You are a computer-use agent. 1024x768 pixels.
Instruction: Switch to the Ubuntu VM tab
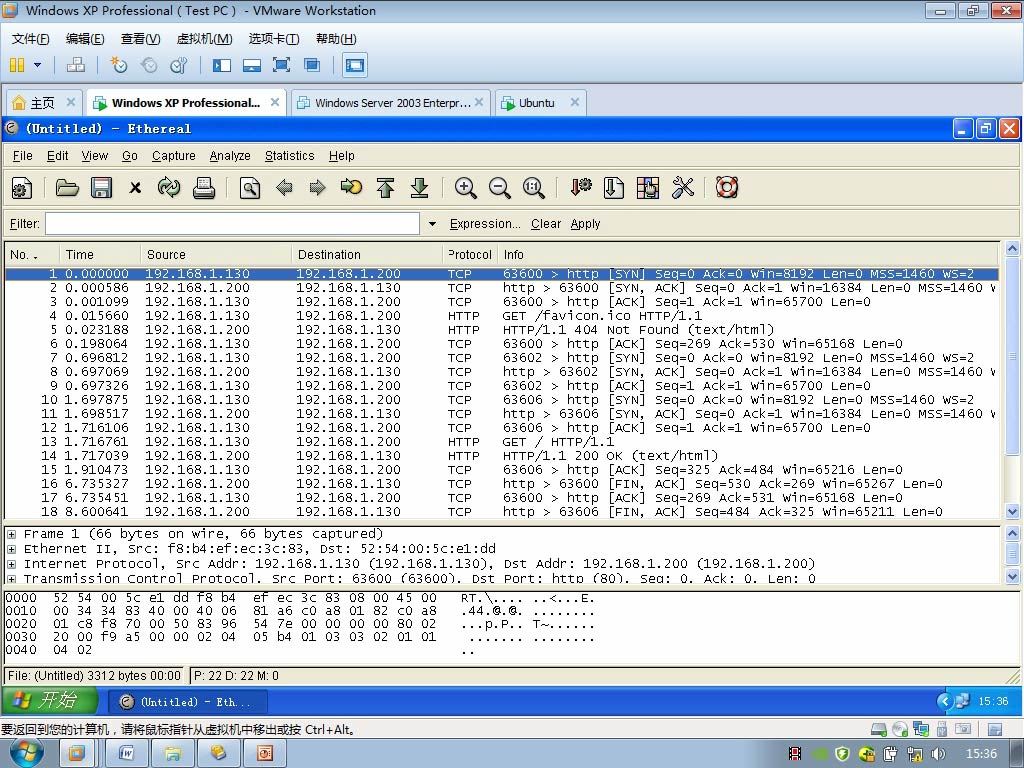pyautogui.click(x=540, y=103)
